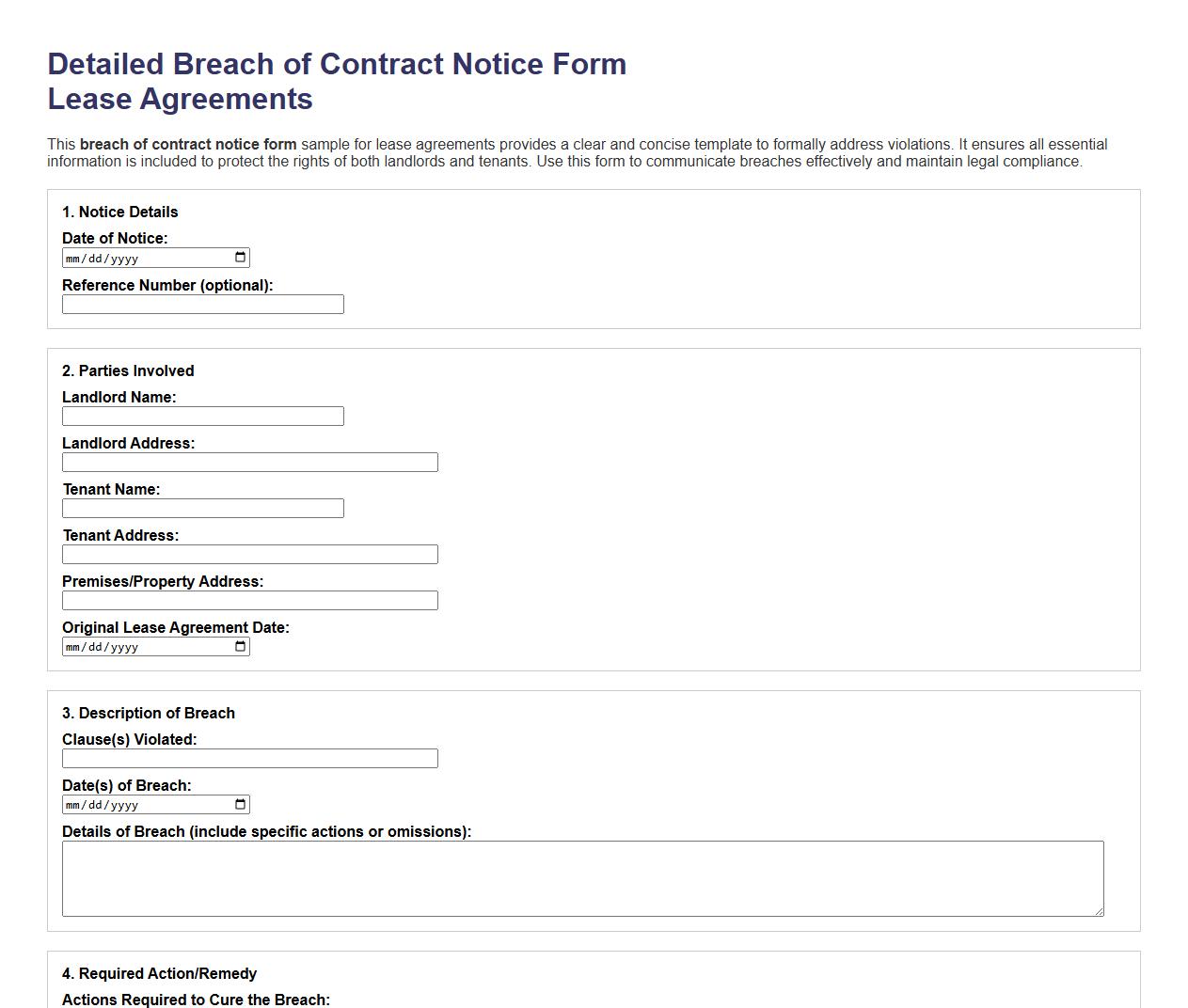This screenshot has height=1008, width=1188.
Task: Click the mm segment of Date of Notice
Action: click(72, 257)
